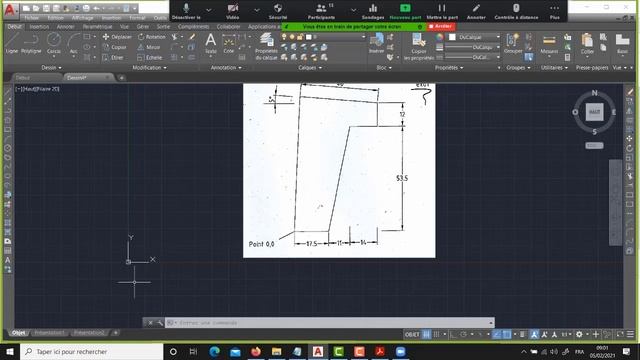Open Zoom Sondages polls

373,11
